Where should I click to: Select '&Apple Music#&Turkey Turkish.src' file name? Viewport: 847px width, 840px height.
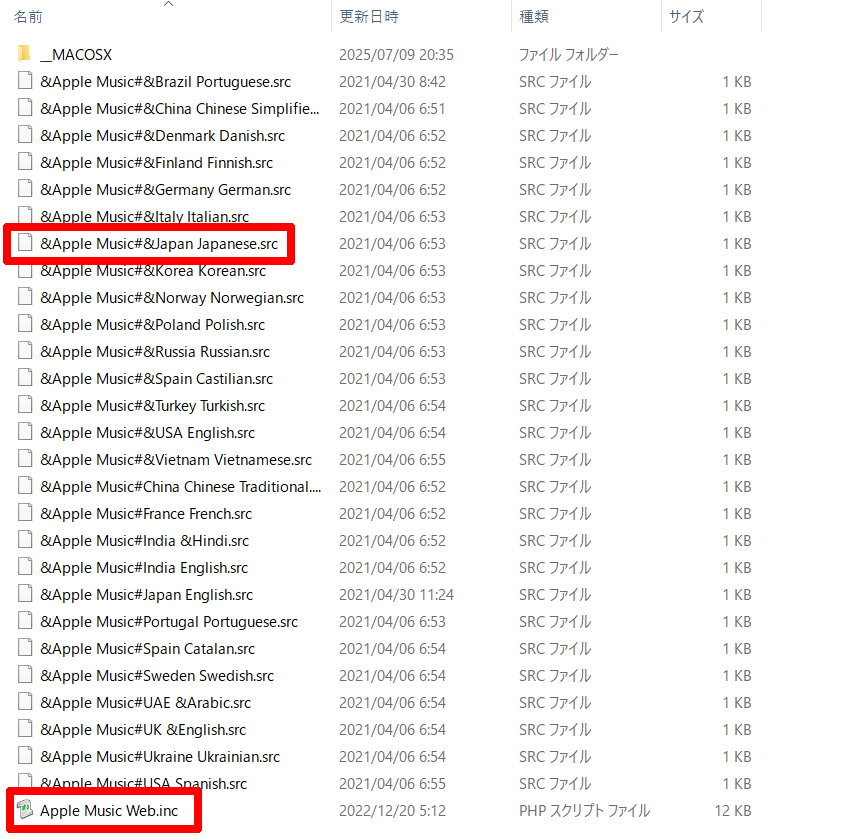tap(152, 406)
